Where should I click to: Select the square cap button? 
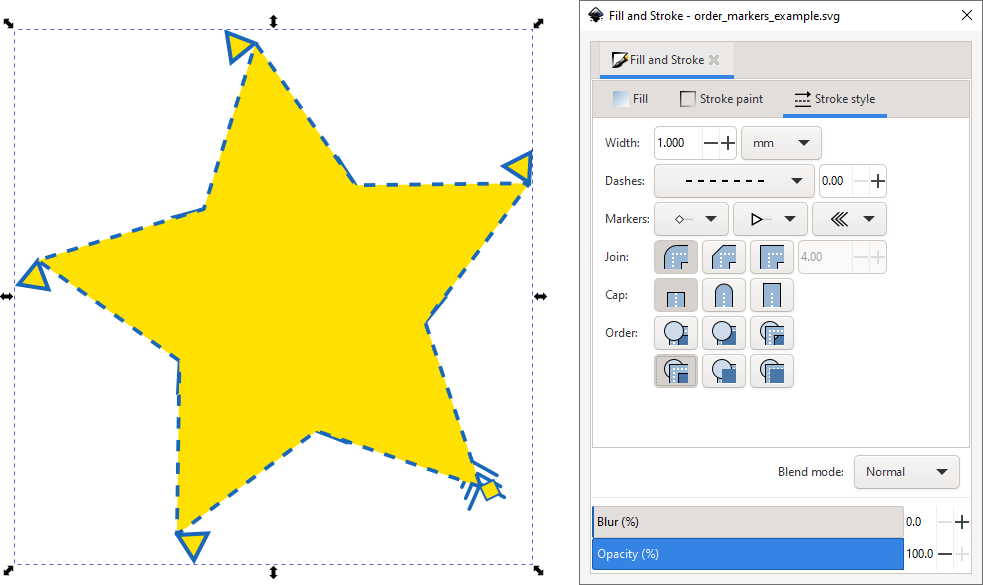point(772,295)
